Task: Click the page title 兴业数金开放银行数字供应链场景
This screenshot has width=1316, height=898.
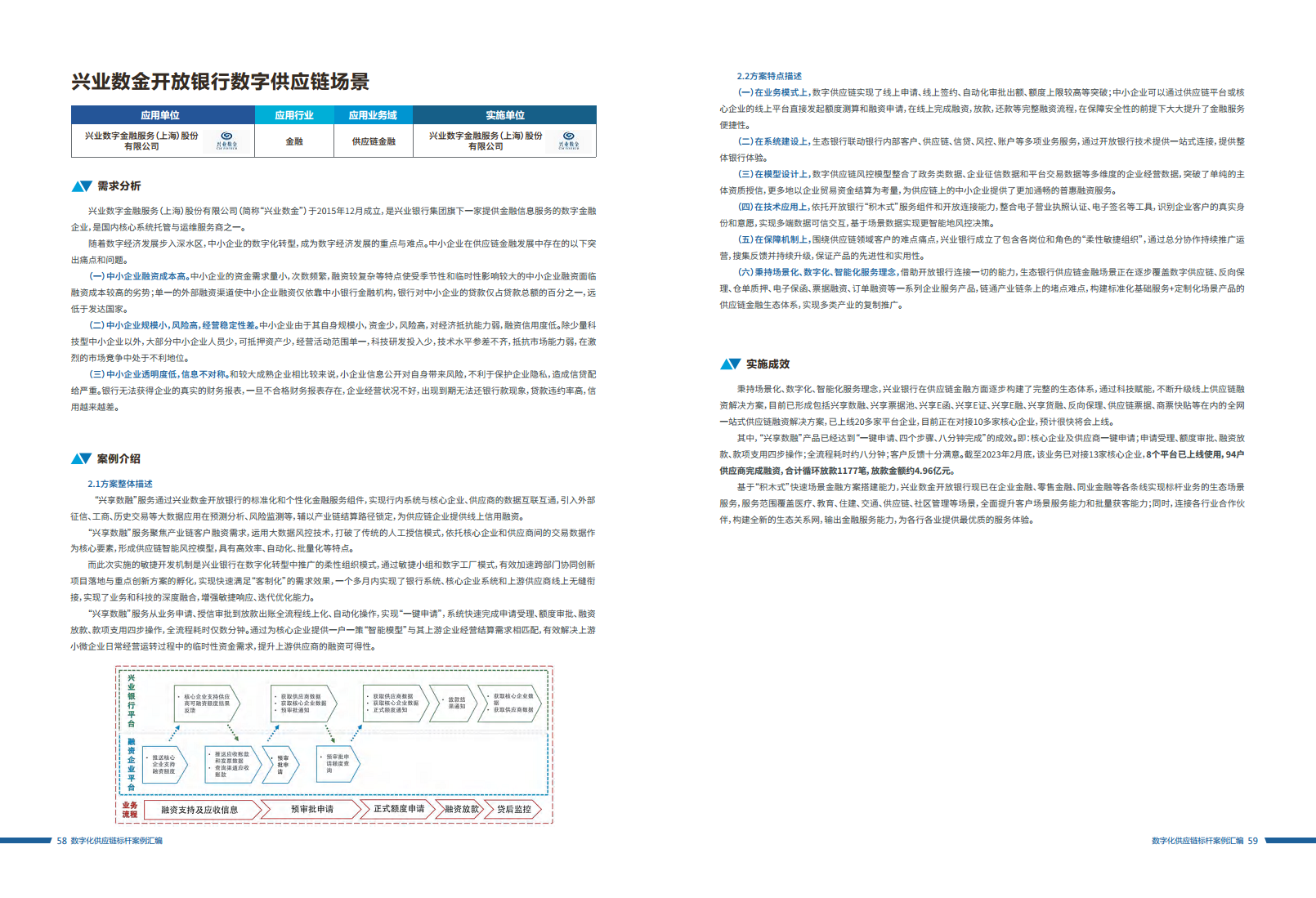Action: point(220,82)
